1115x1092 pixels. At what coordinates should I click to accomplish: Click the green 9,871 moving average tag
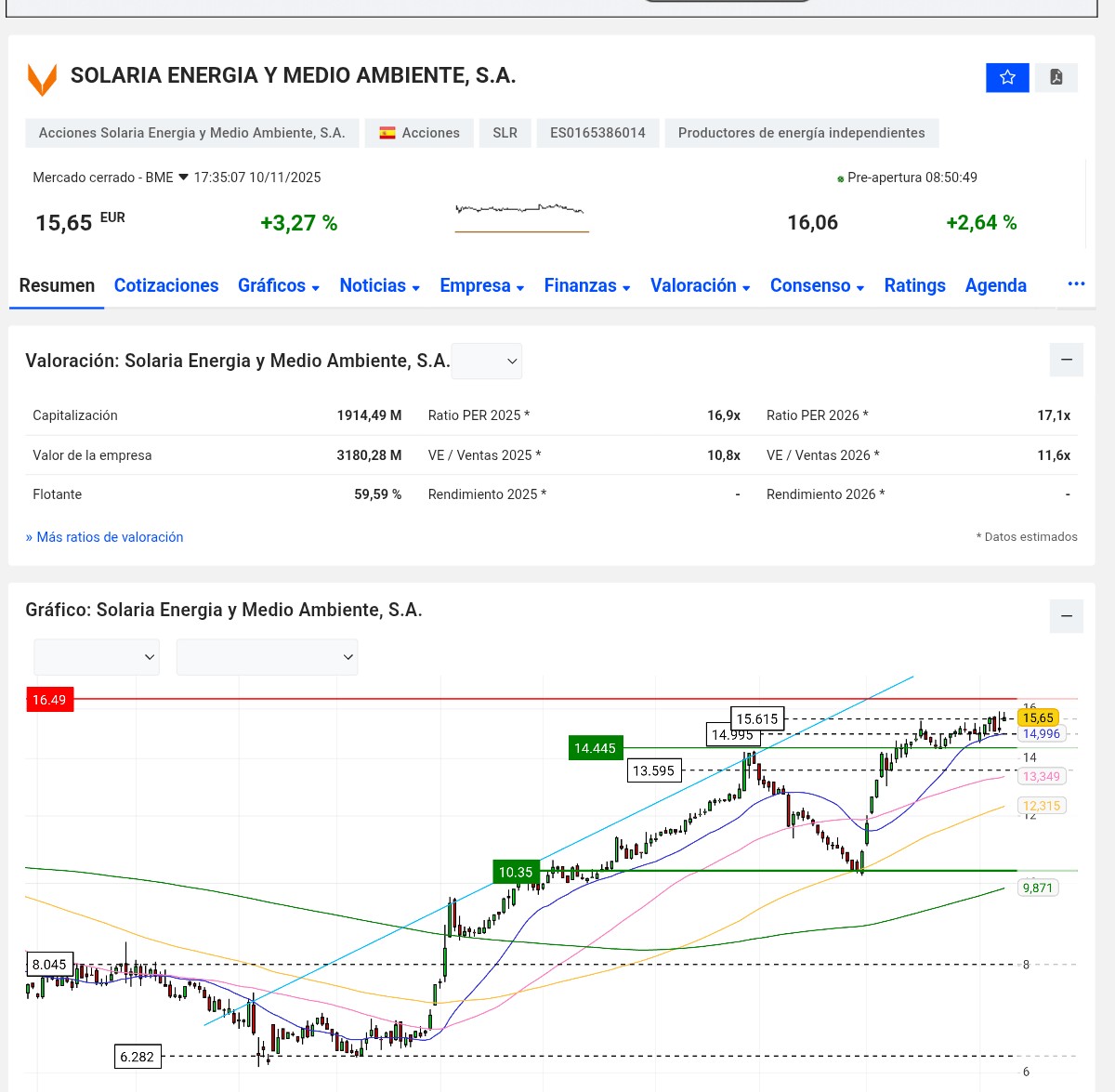coord(1038,888)
